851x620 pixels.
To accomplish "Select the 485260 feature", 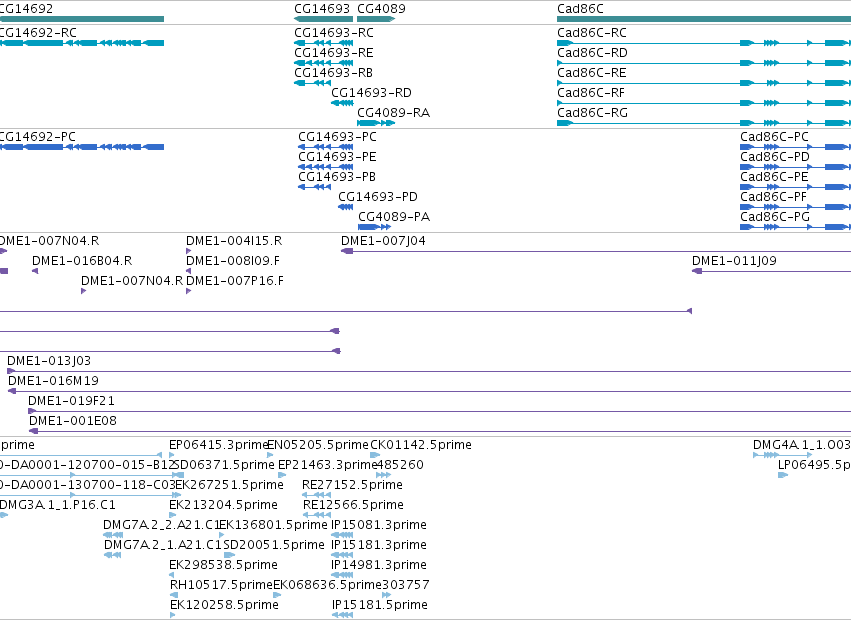I will coord(383,475).
